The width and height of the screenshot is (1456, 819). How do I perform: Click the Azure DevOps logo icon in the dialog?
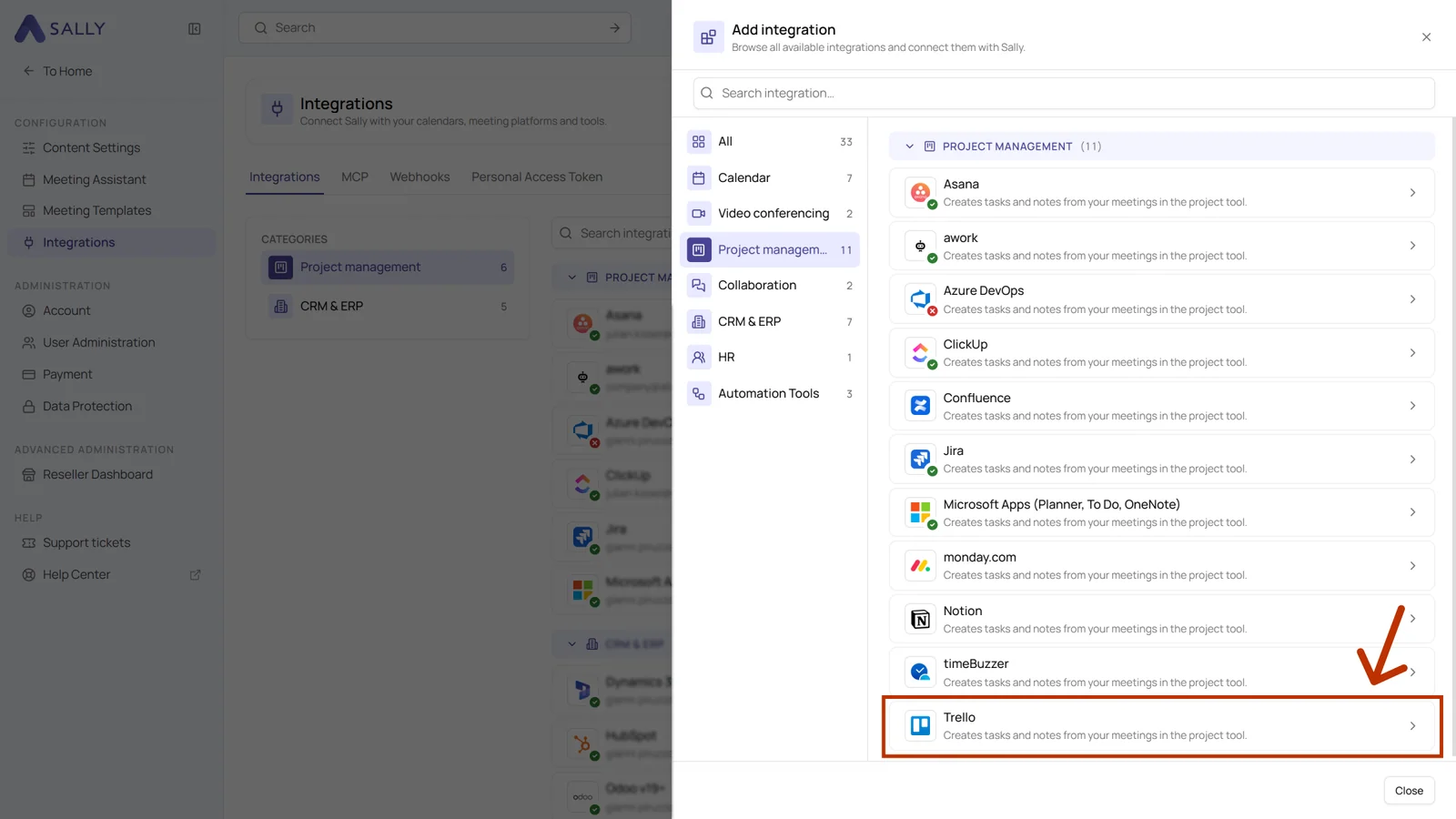(920, 298)
